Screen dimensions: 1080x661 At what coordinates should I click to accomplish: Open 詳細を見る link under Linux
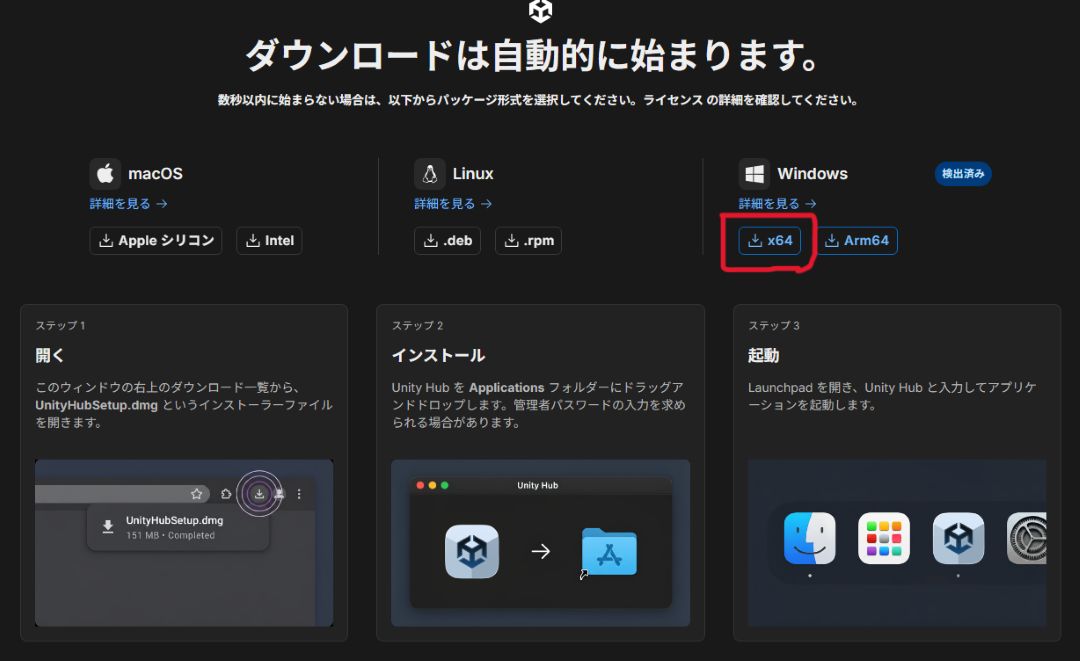[453, 204]
